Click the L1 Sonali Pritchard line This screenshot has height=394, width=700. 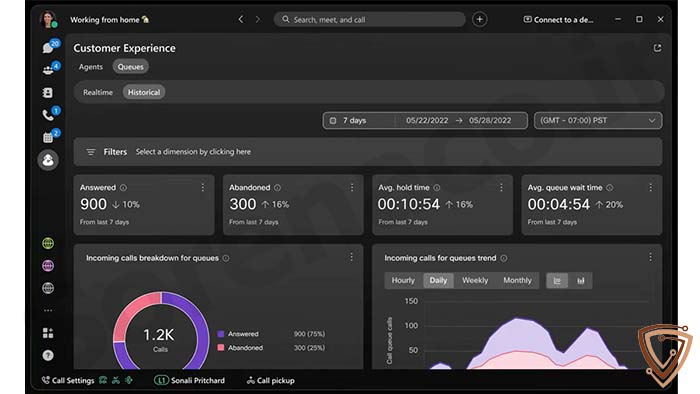(190, 381)
